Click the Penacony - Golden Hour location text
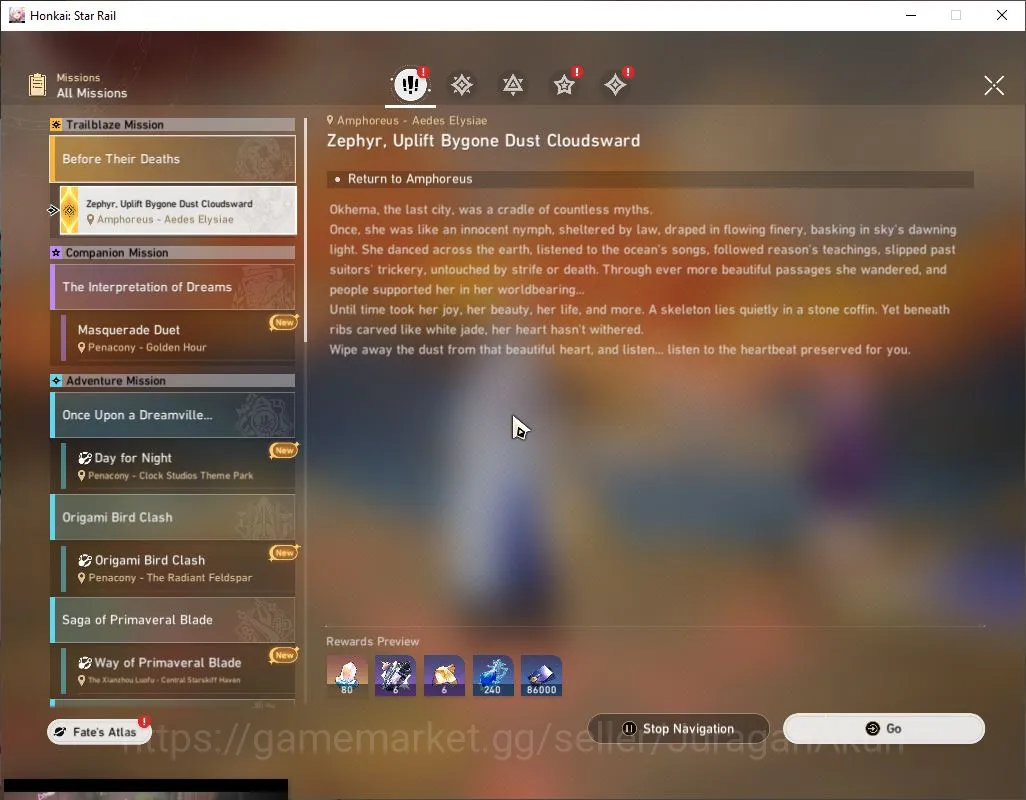Image resolution: width=1026 pixels, height=800 pixels. click(147, 347)
